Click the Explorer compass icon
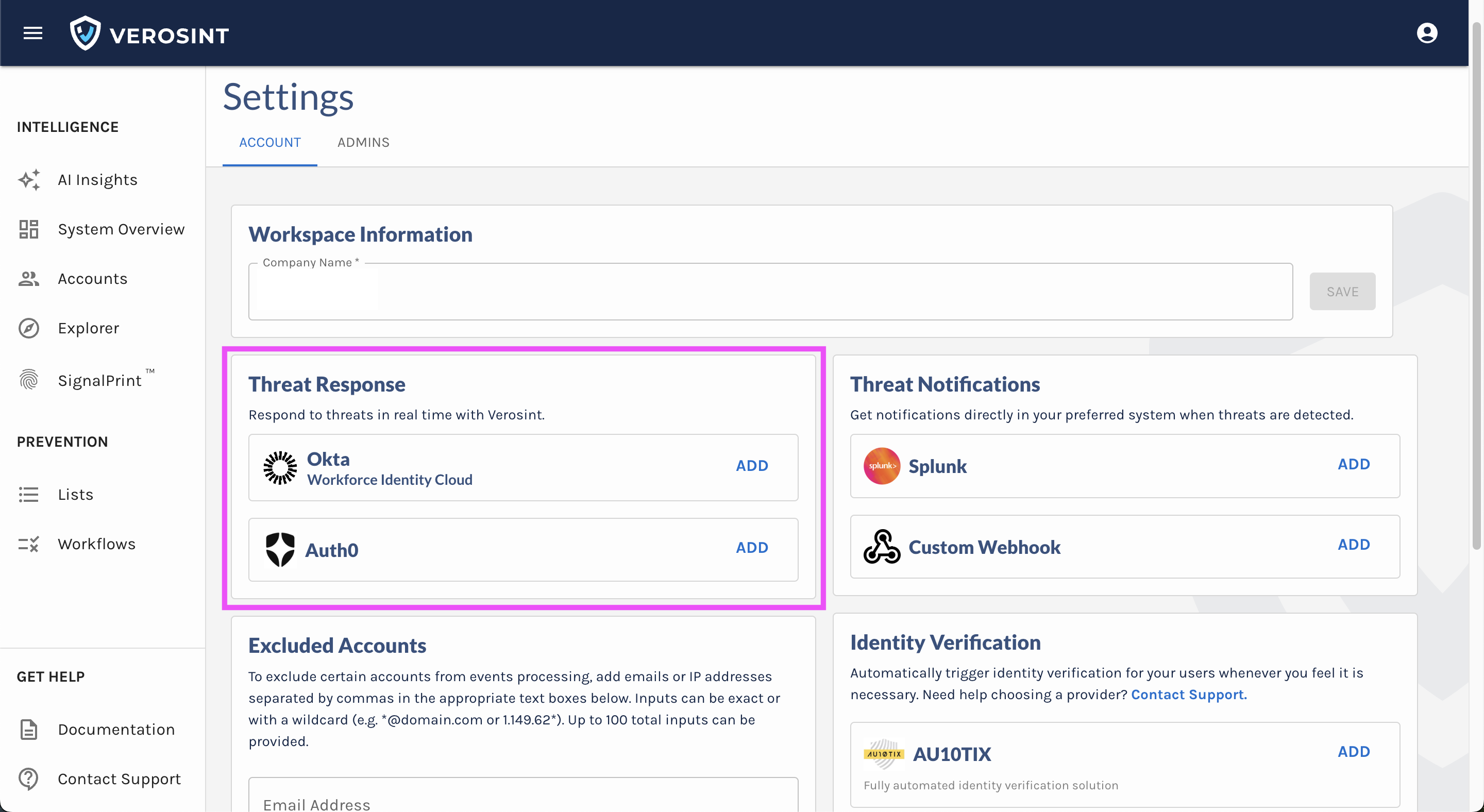The image size is (1484, 812). 29,328
